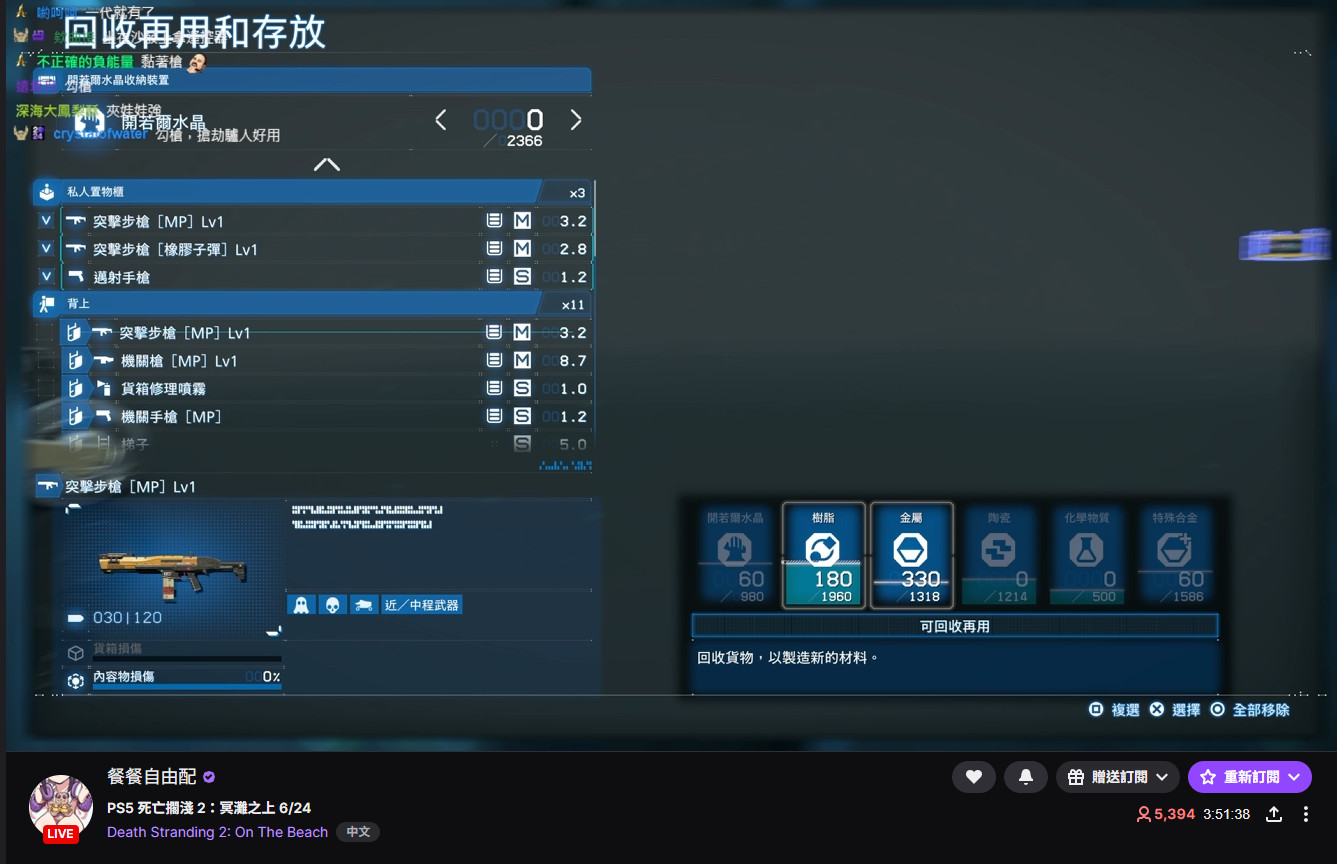
Task: Open 餐餐自由配 channel name link
Action: tap(151, 777)
